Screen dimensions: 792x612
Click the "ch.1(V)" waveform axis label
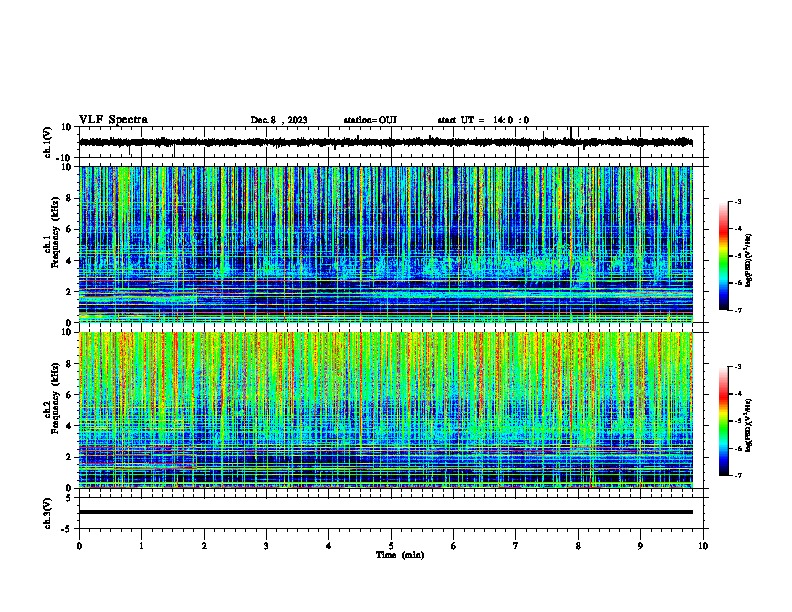[48, 142]
